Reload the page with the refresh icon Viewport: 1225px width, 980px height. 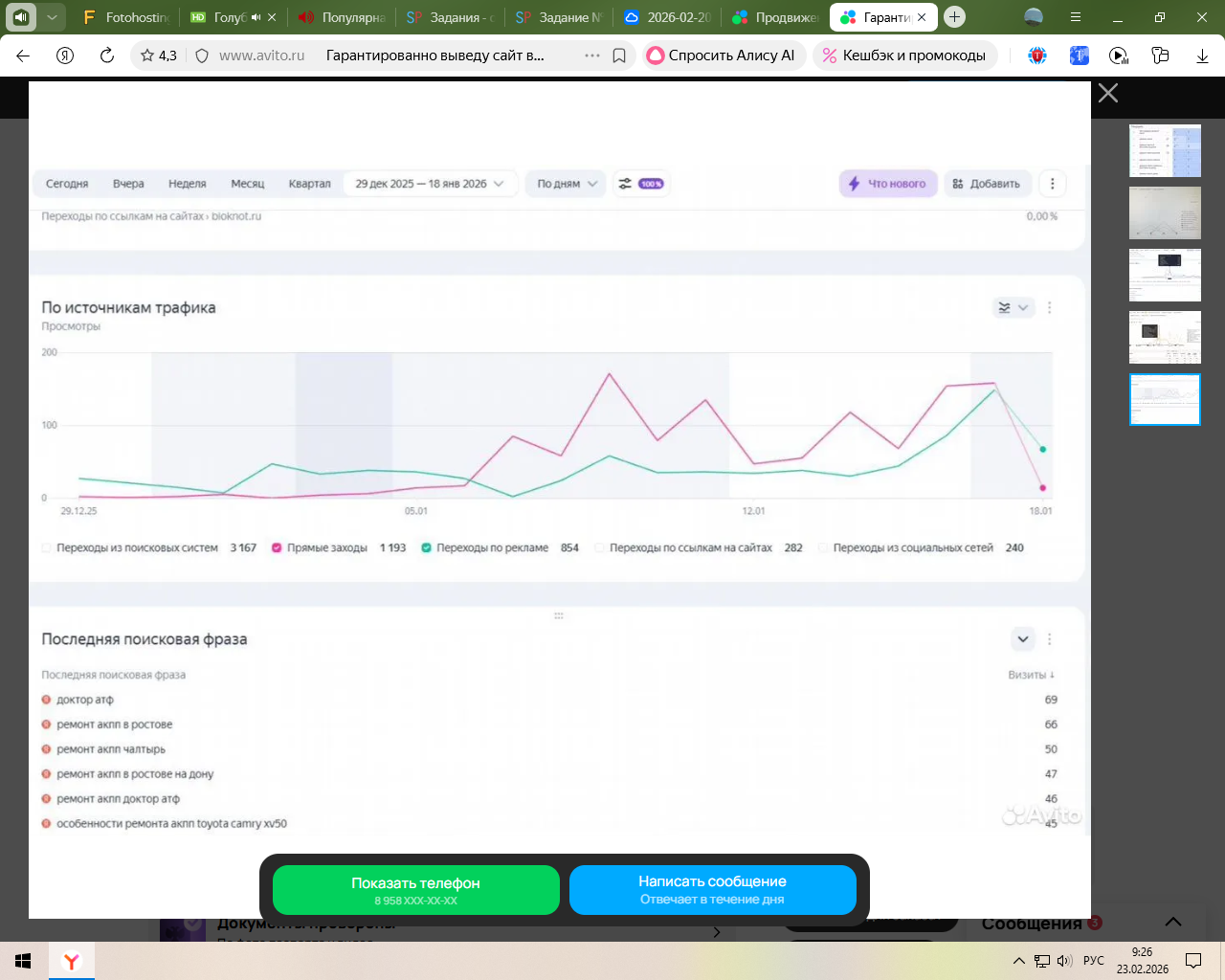point(107,56)
